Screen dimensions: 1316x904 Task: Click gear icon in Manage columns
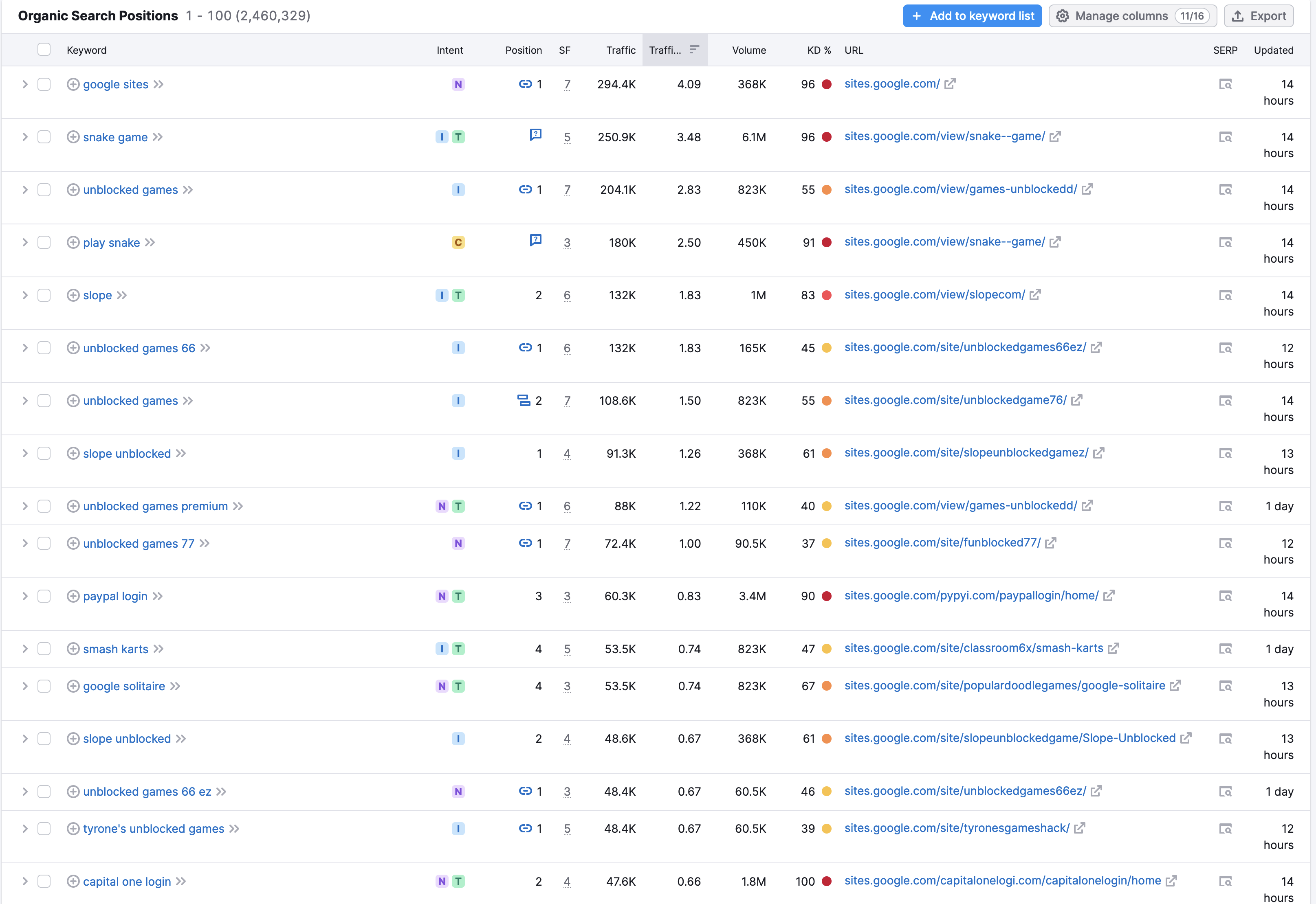point(1063,16)
